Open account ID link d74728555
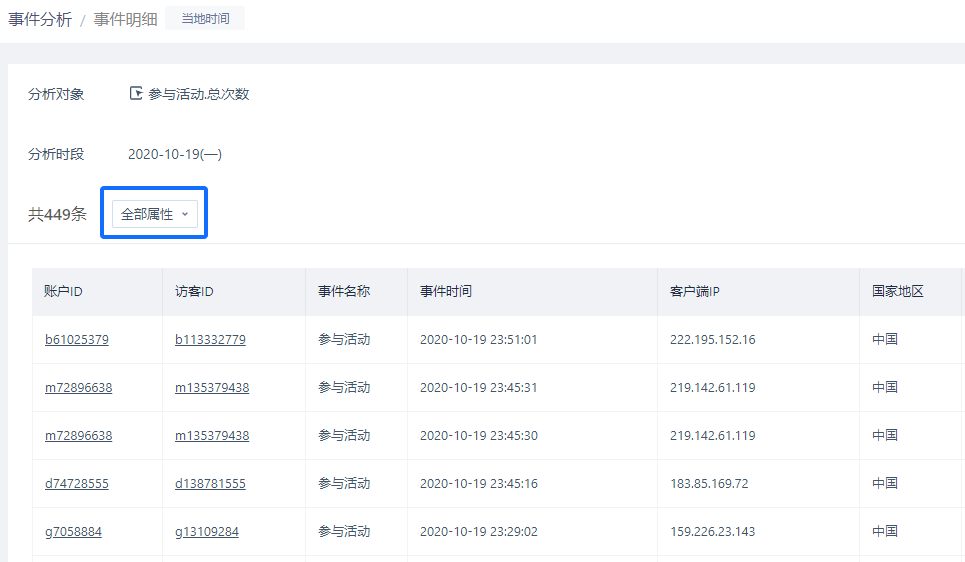 pyautogui.click(x=77, y=484)
